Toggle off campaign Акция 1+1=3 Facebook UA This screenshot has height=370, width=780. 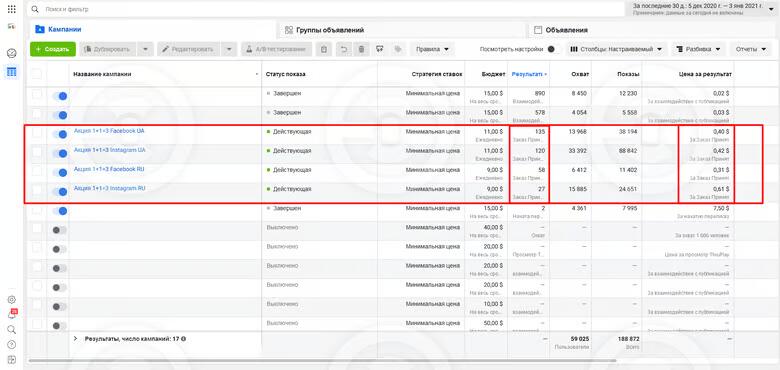point(60,134)
